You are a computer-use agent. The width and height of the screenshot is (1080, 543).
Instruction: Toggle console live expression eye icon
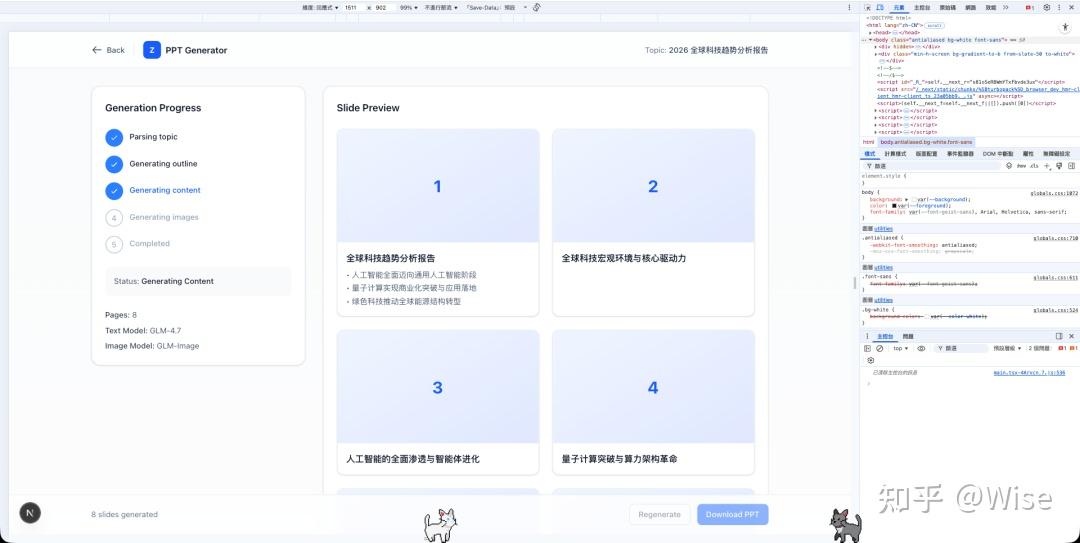coord(921,348)
